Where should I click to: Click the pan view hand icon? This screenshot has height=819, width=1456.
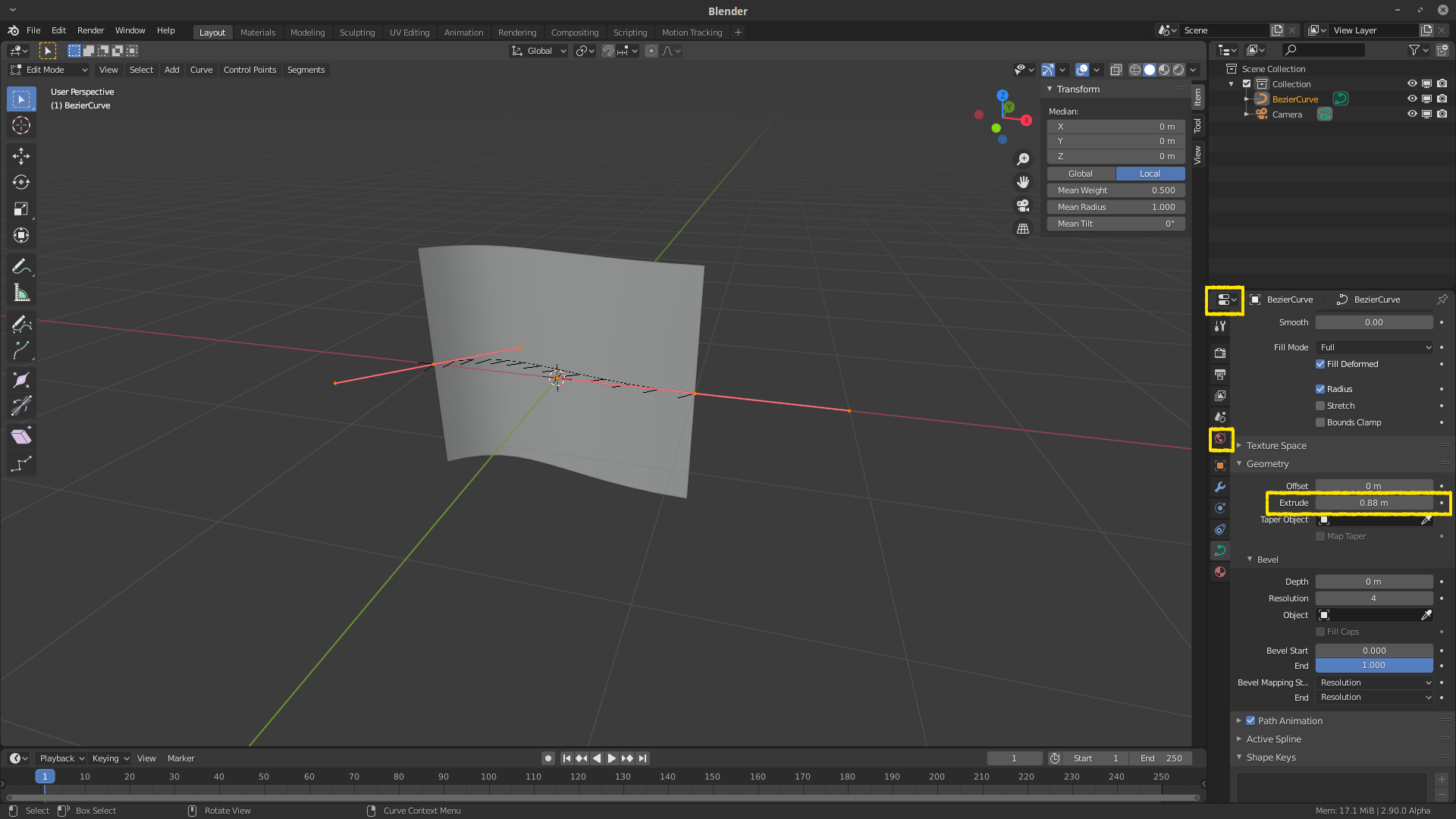click(x=1023, y=182)
